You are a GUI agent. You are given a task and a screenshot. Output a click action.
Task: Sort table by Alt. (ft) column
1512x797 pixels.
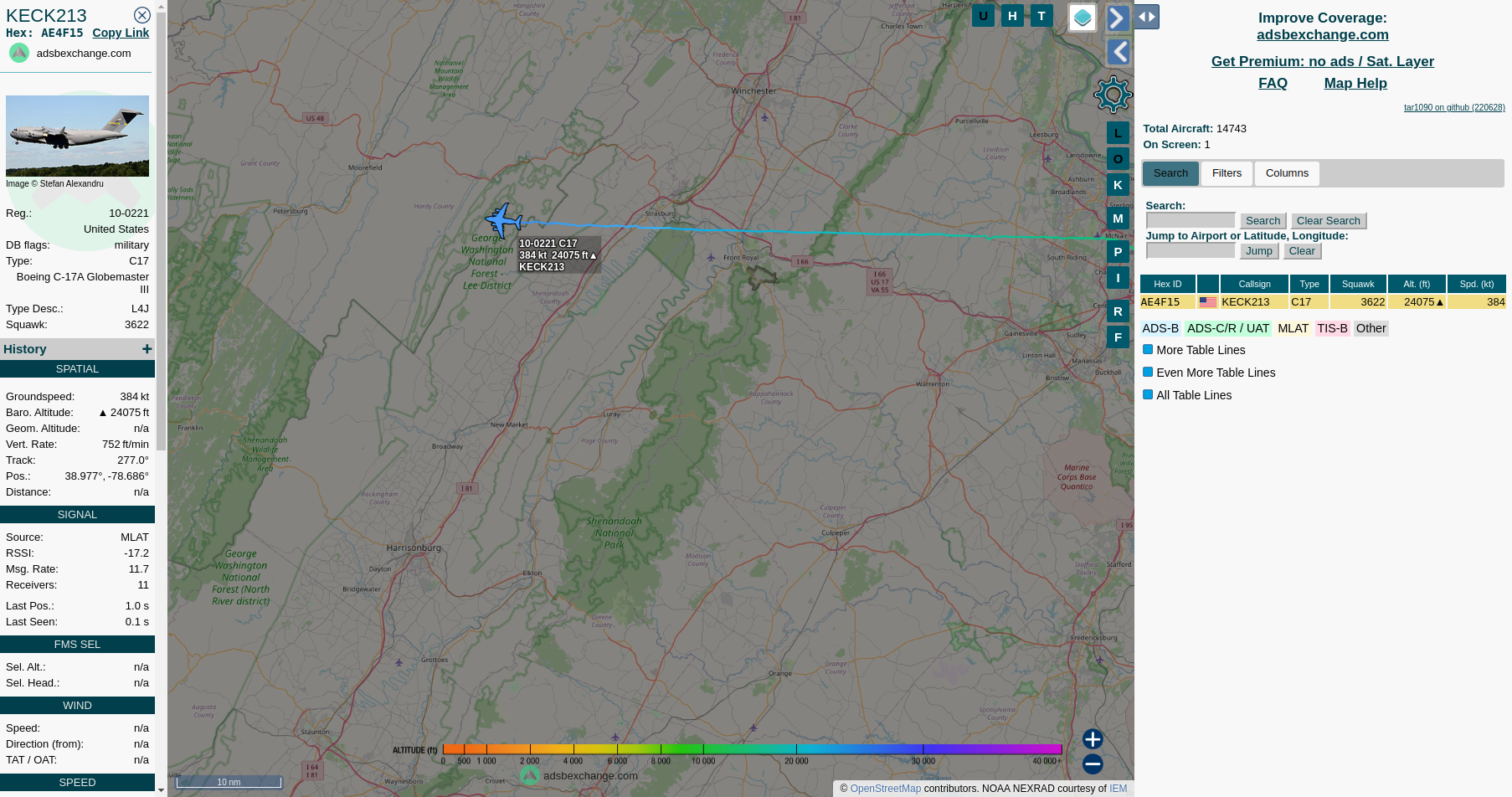point(1417,284)
